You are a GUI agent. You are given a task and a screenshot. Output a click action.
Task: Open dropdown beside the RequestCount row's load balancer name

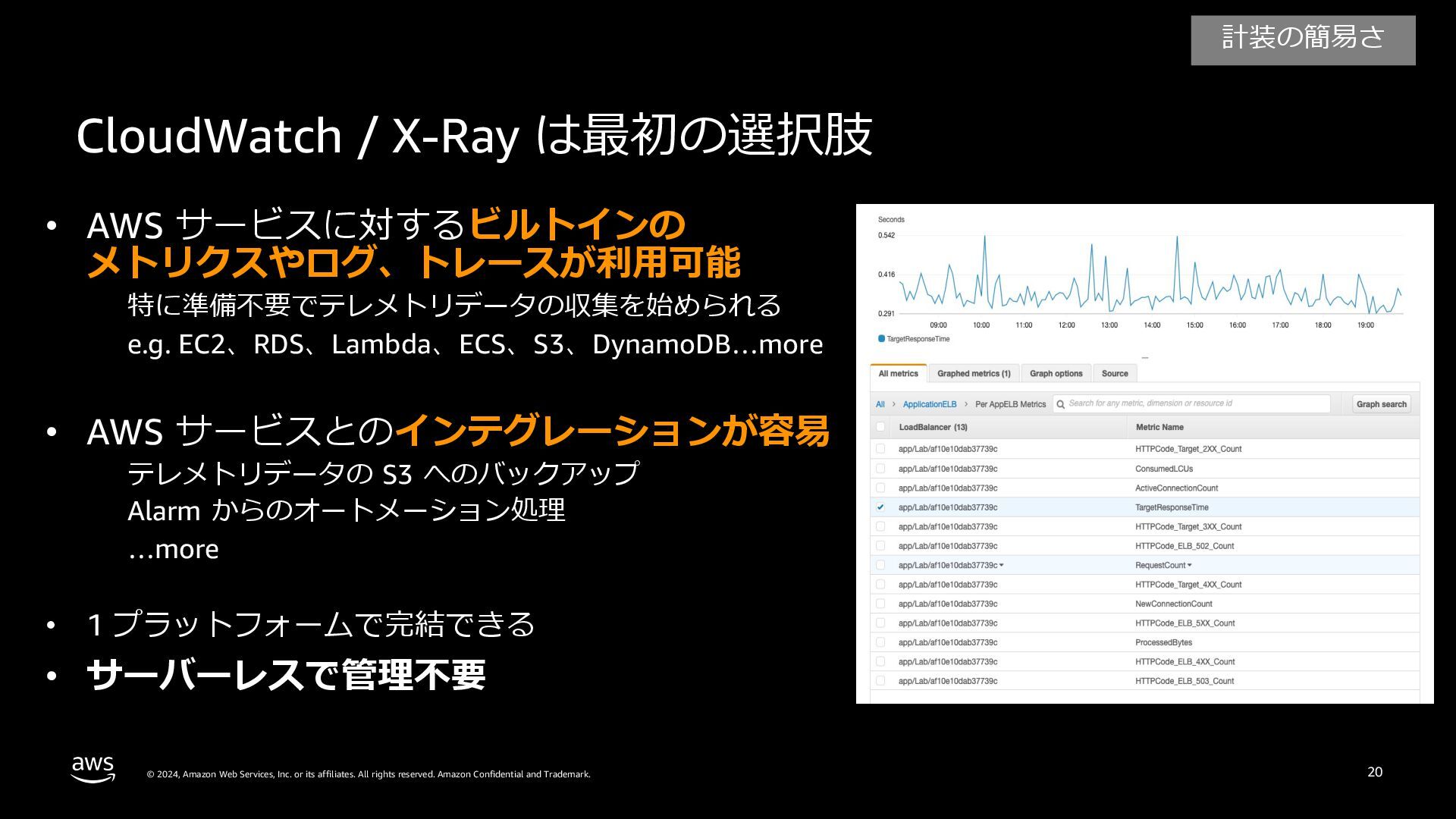(x=1002, y=565)
